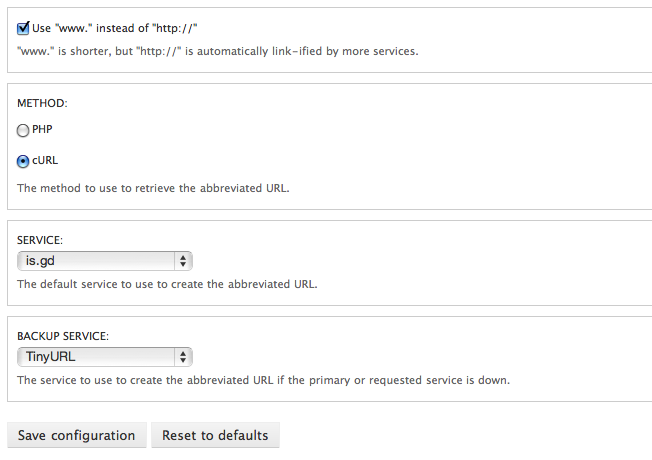Click the default service description text
This screenshot has width=652, height=460.
point(167,284)
